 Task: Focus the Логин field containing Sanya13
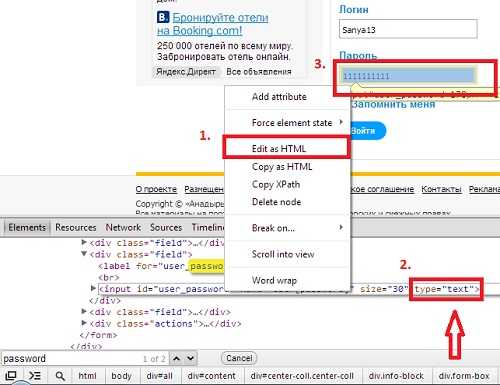coord(408,30)
